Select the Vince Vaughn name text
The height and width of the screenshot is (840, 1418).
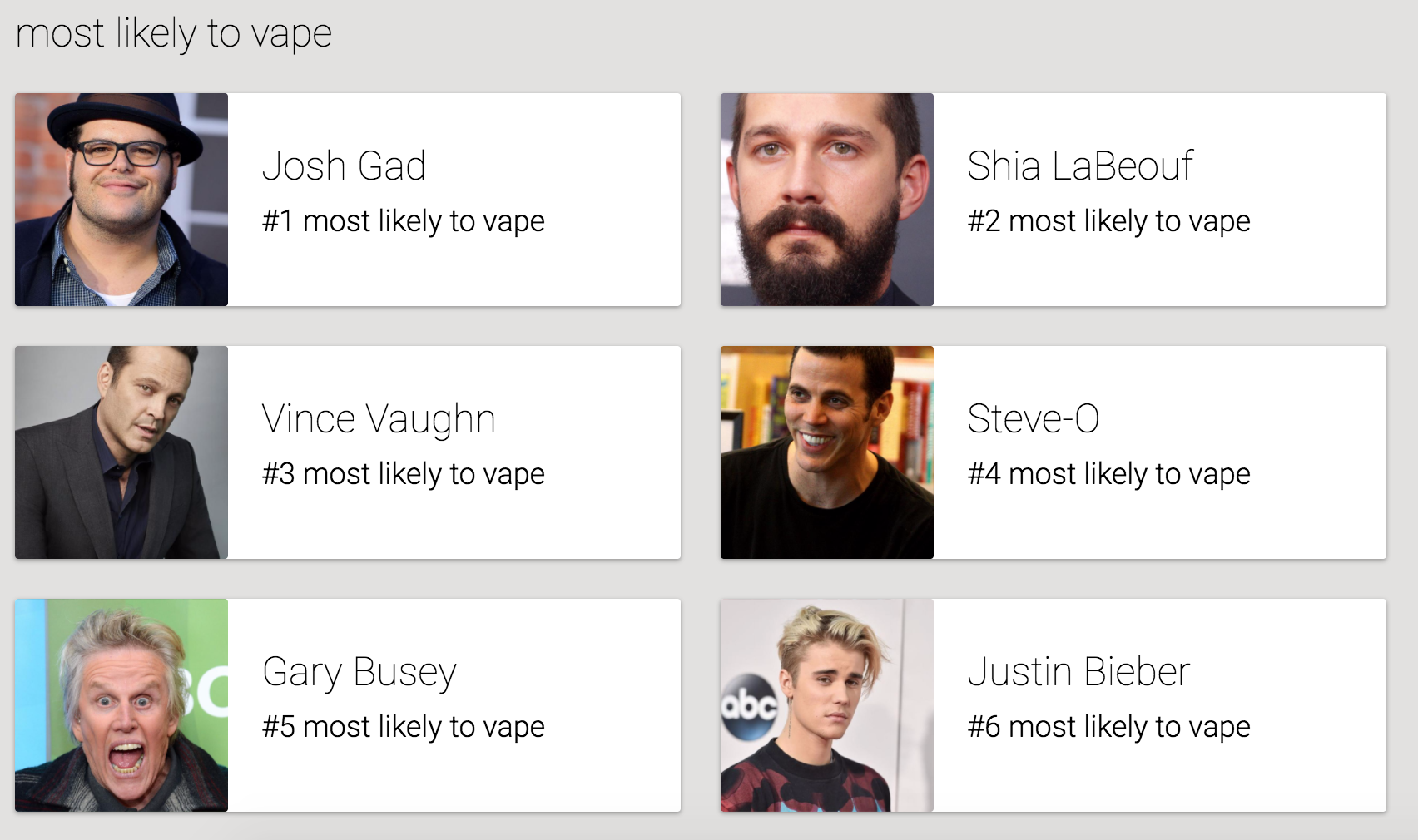tap(379, 418)
